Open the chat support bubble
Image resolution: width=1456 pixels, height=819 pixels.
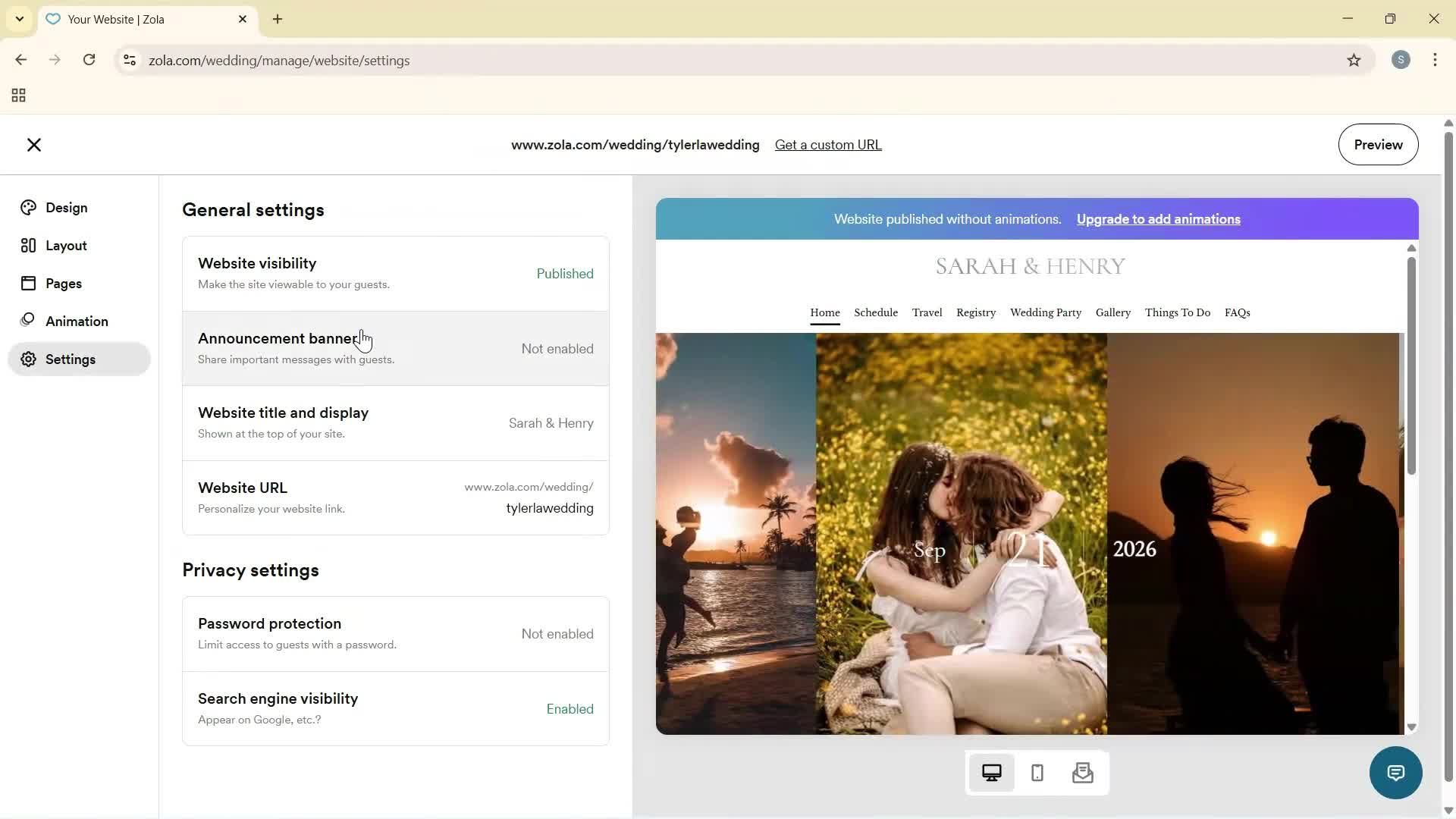point(1395,772)
